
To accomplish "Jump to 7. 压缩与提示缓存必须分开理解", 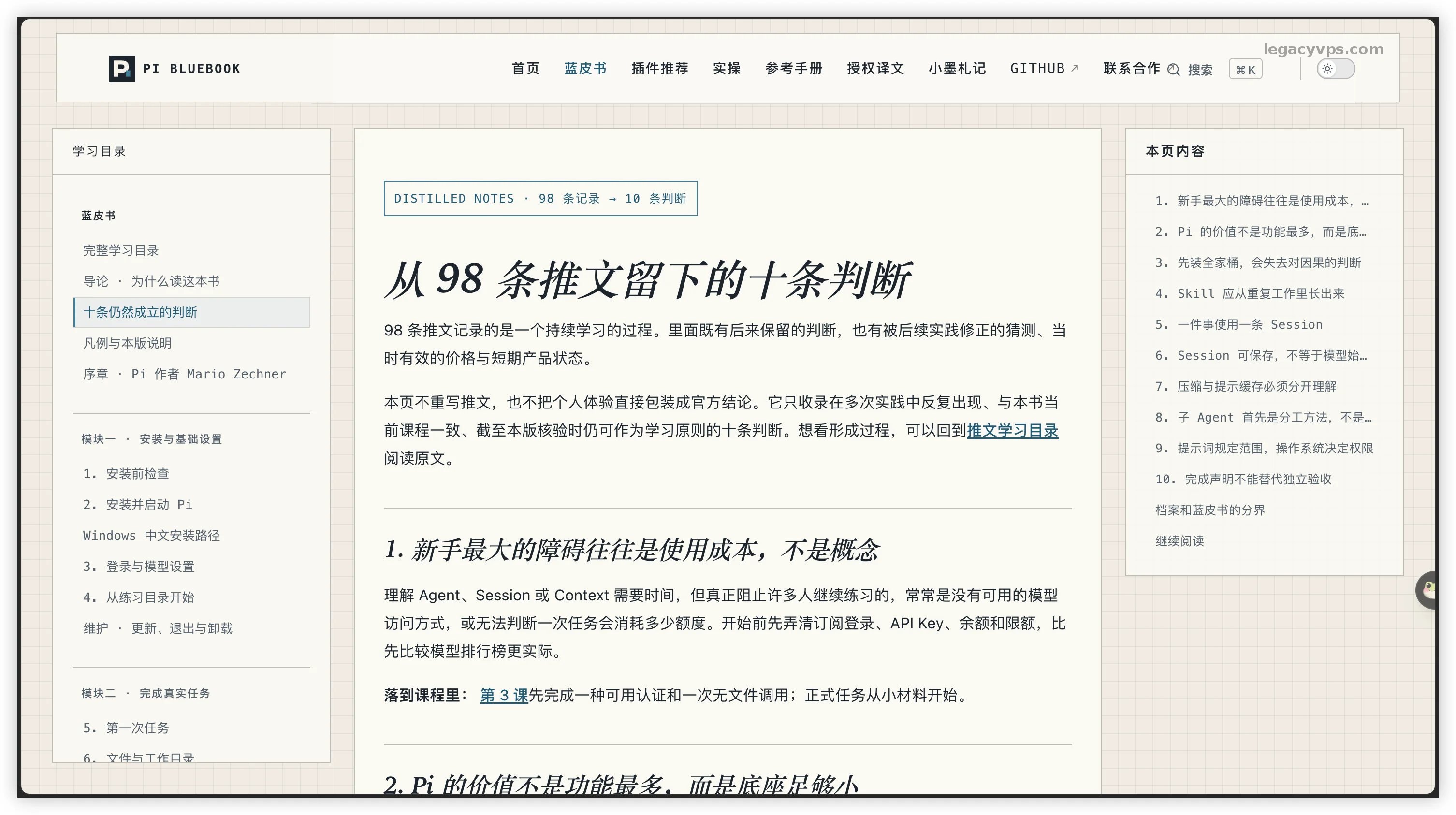I will pos(1246,387).
